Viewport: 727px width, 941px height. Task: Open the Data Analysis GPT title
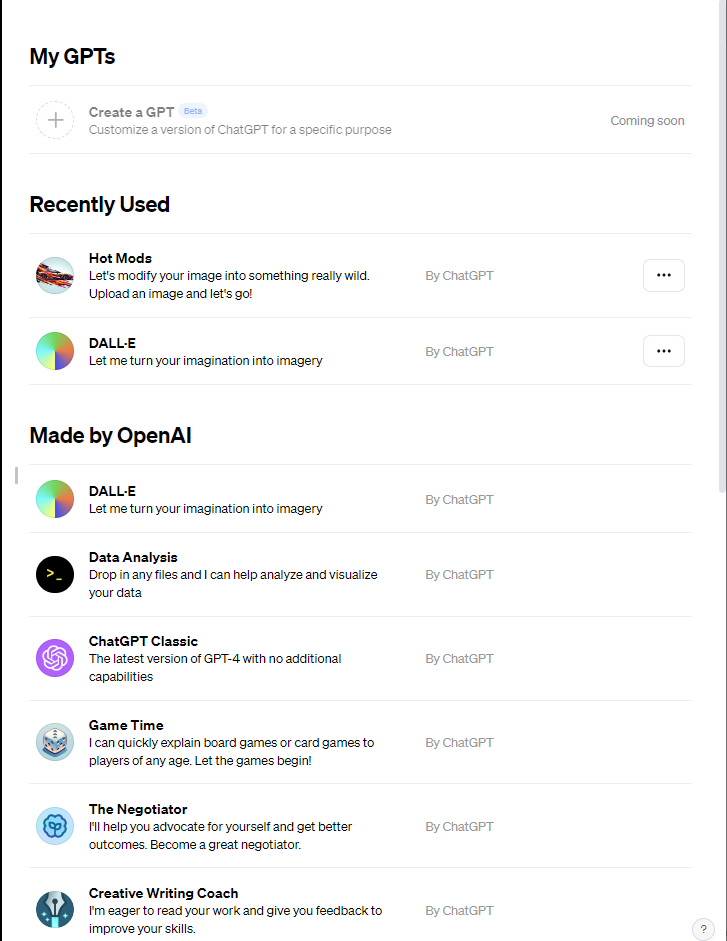point(133,557)
